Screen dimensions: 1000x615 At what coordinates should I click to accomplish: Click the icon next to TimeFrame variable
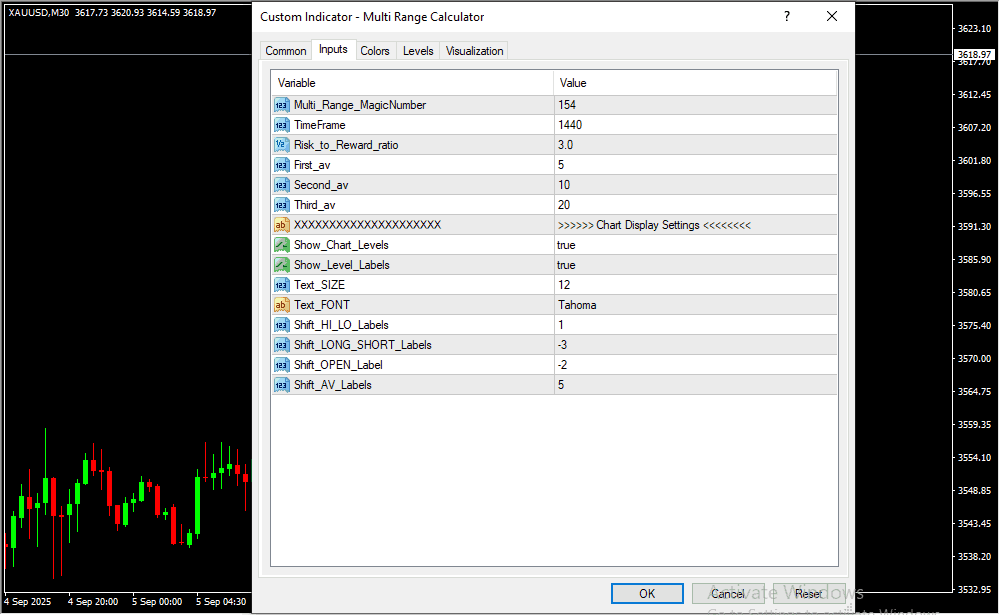click(x=281, y=125)
